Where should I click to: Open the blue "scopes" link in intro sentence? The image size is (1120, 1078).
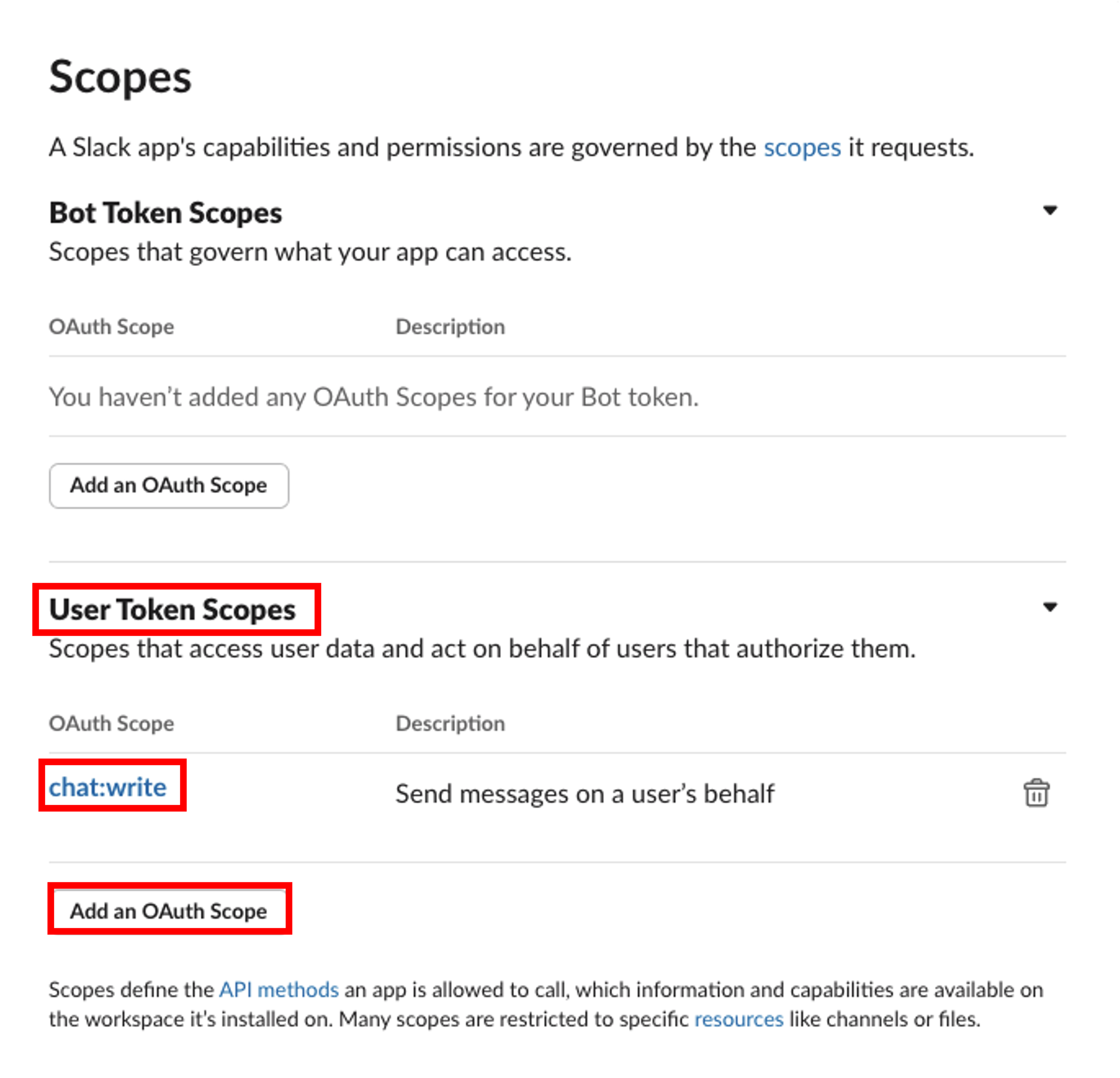tap(802, 148)
